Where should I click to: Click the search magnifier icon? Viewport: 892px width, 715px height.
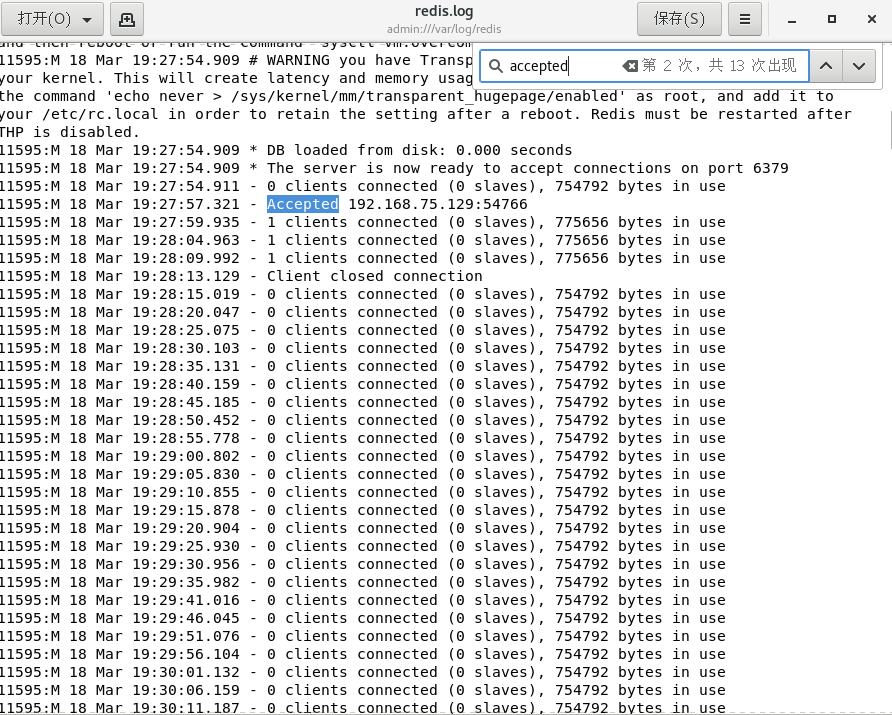[495, 66]
